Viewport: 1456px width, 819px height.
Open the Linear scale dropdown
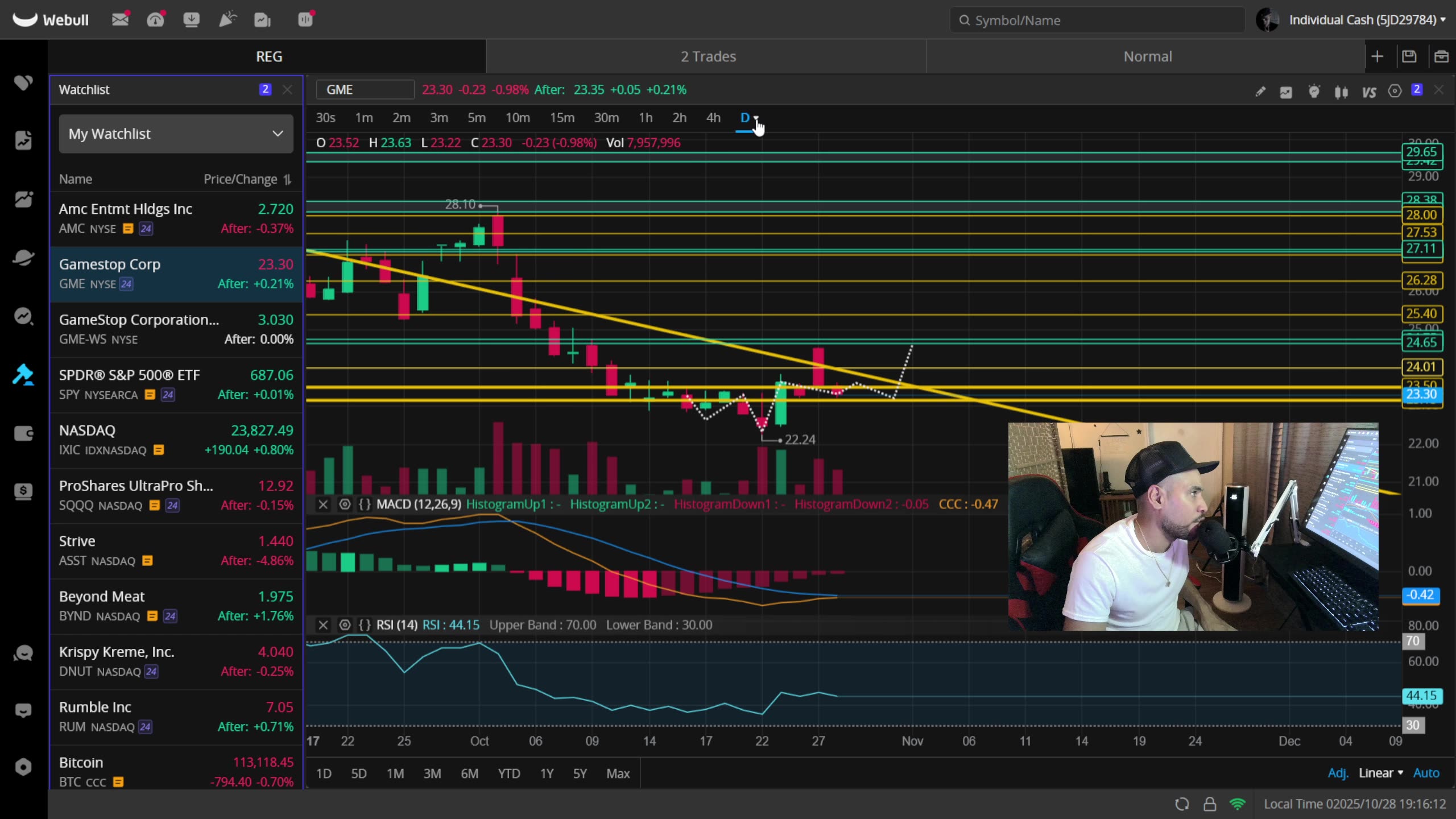coord(1381,773)
